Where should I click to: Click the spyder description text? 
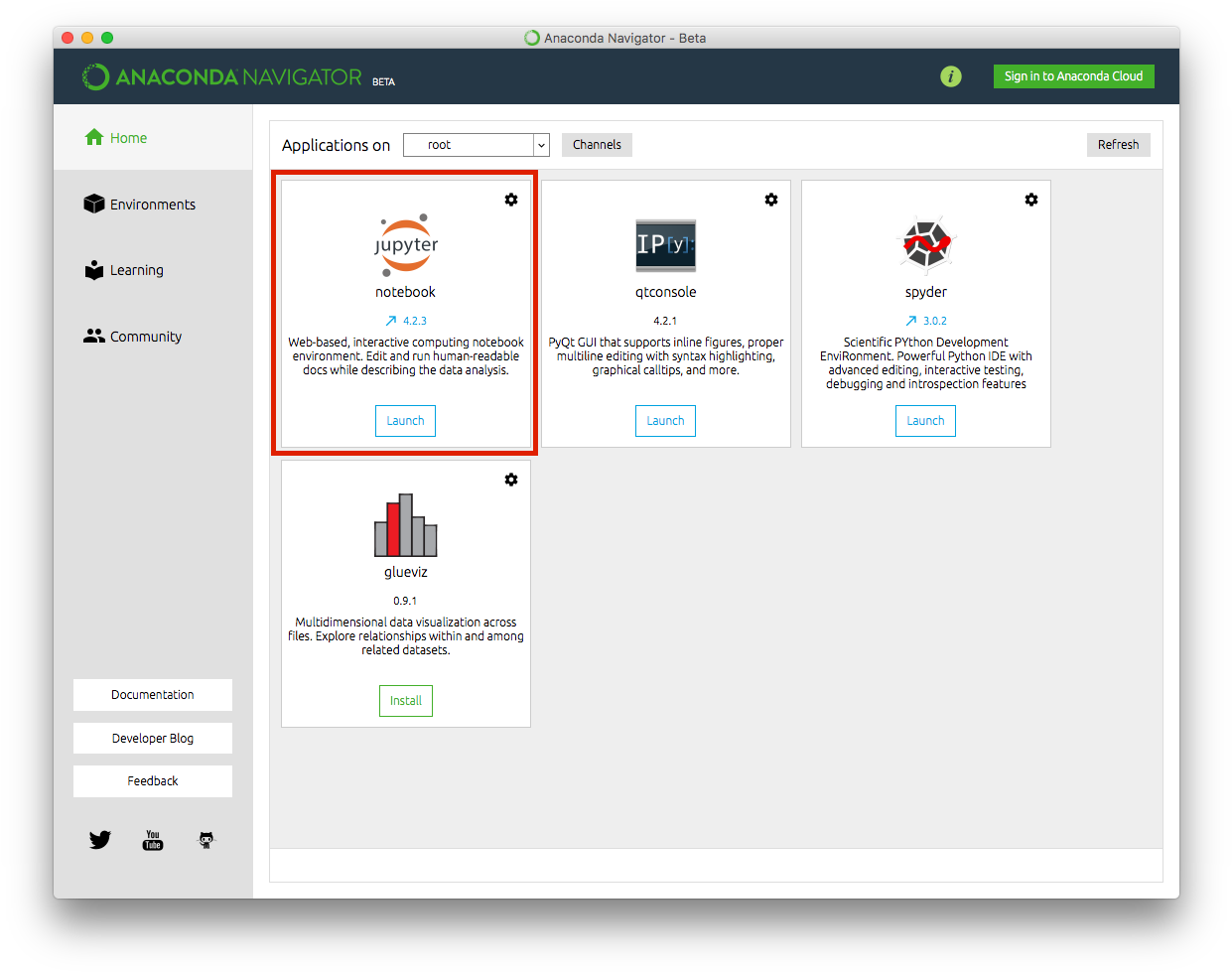pyautogui.click(x=926, y=363)
